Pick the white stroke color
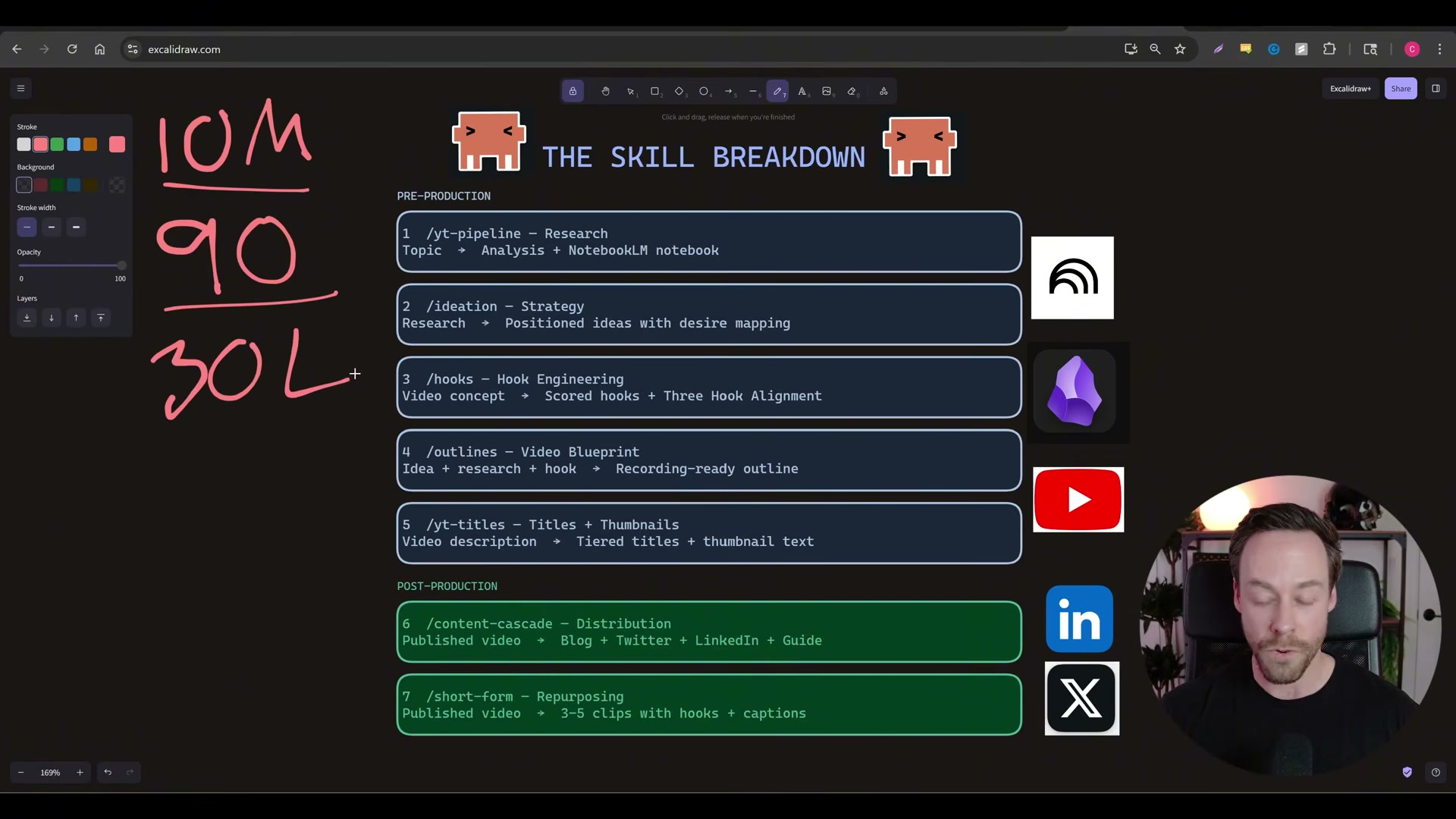This screenshot has height=819, width=1456. click(x=24, y=144)
